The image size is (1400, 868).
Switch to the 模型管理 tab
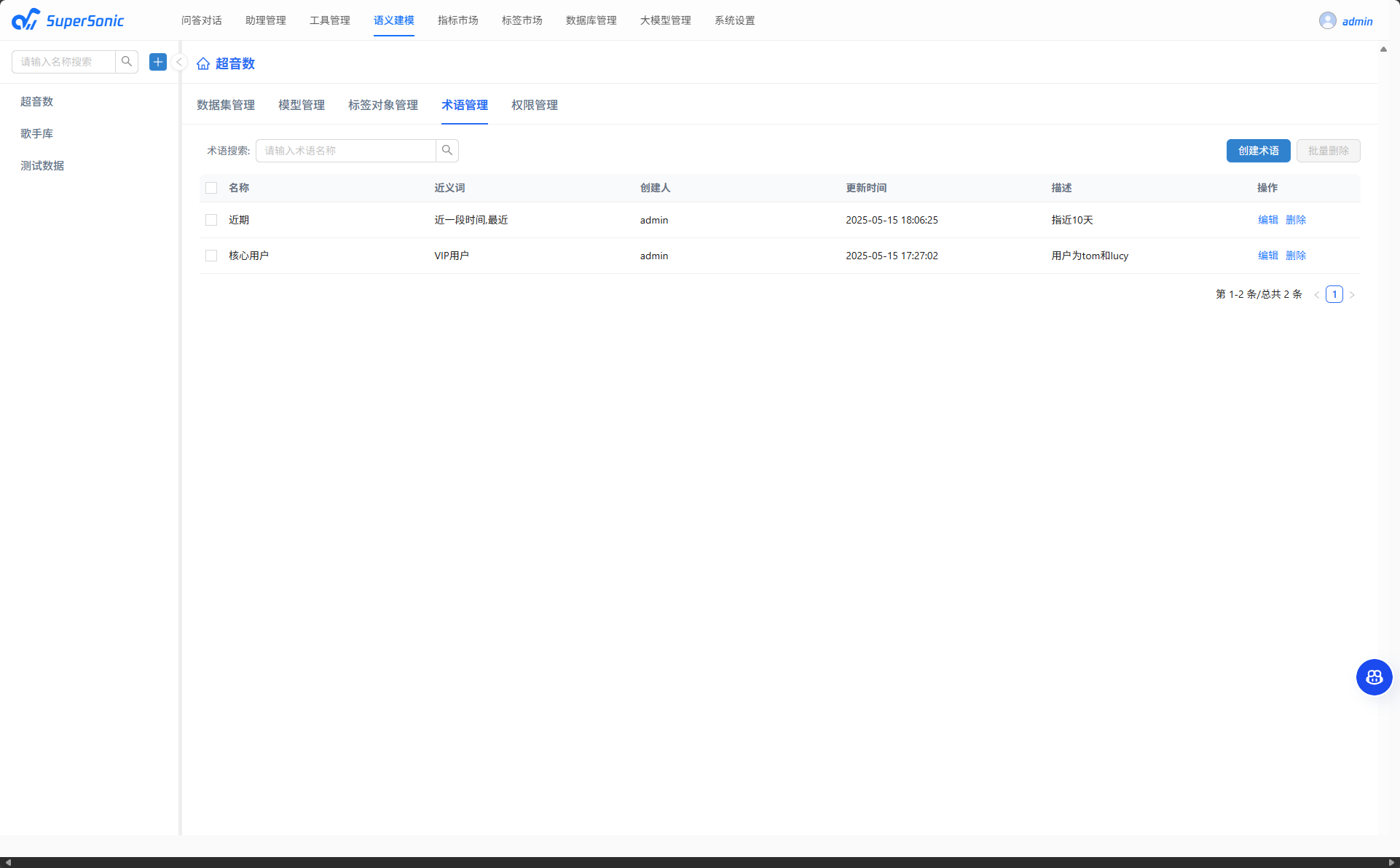302,105
